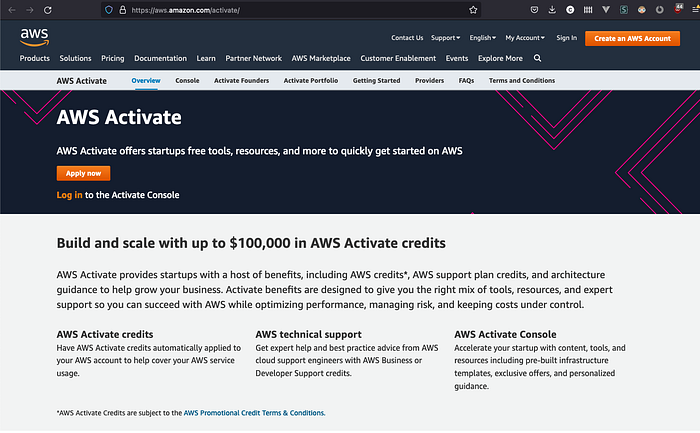Viewport: 700px width, 433px height.
Task: Open the Pricing menu item
Action: (112, 58)
